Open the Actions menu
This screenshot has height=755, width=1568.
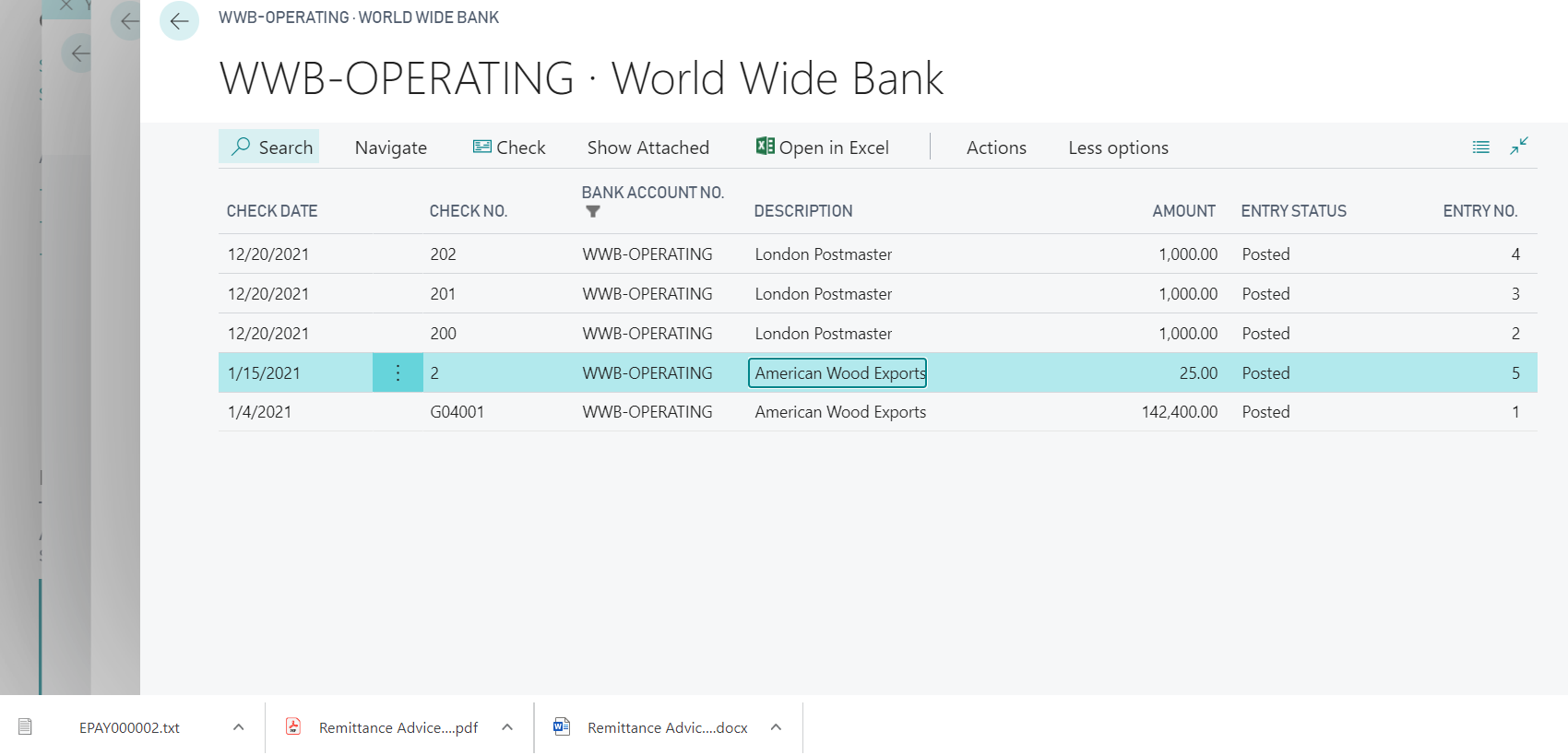996,147
